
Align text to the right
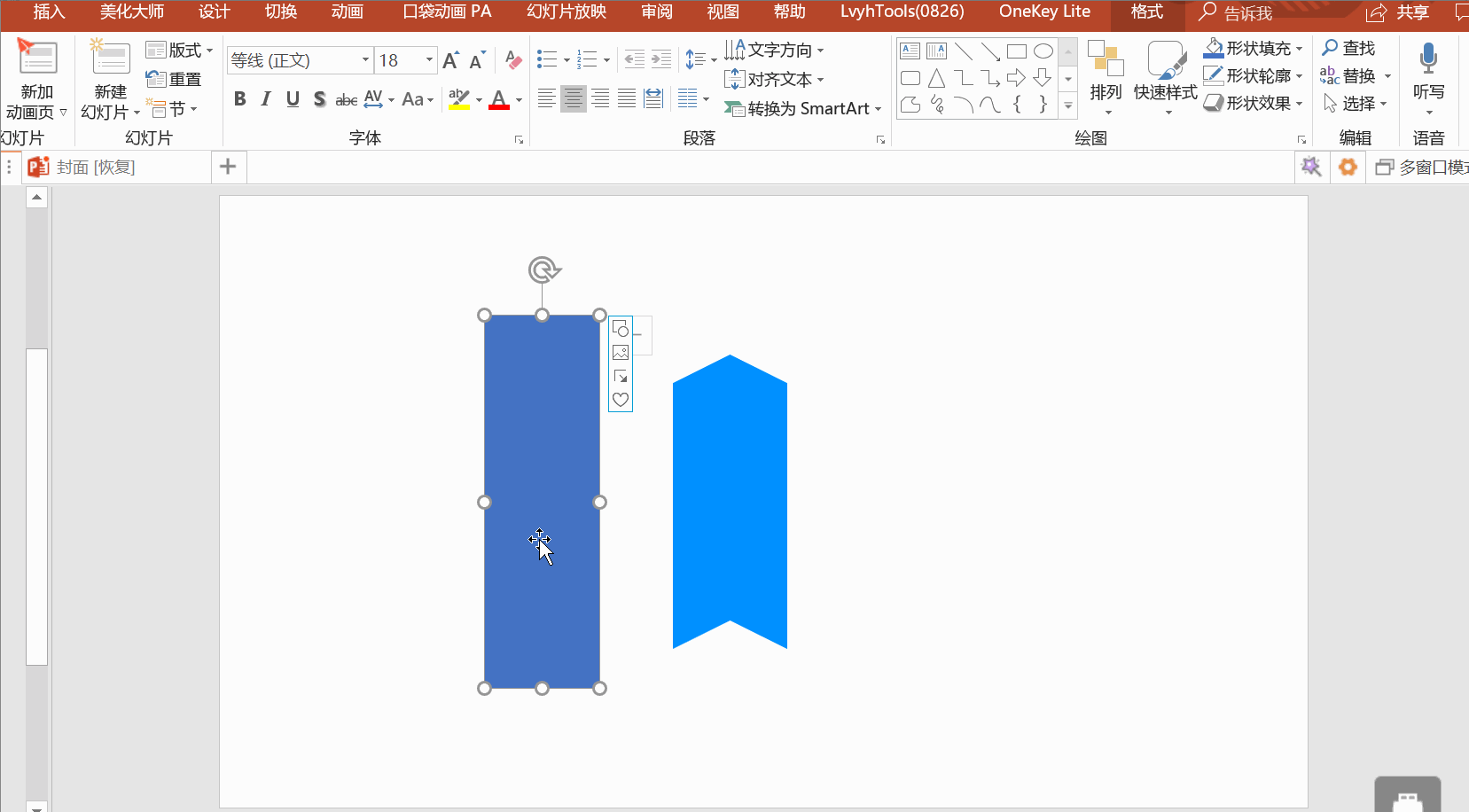tap(600, 98)
